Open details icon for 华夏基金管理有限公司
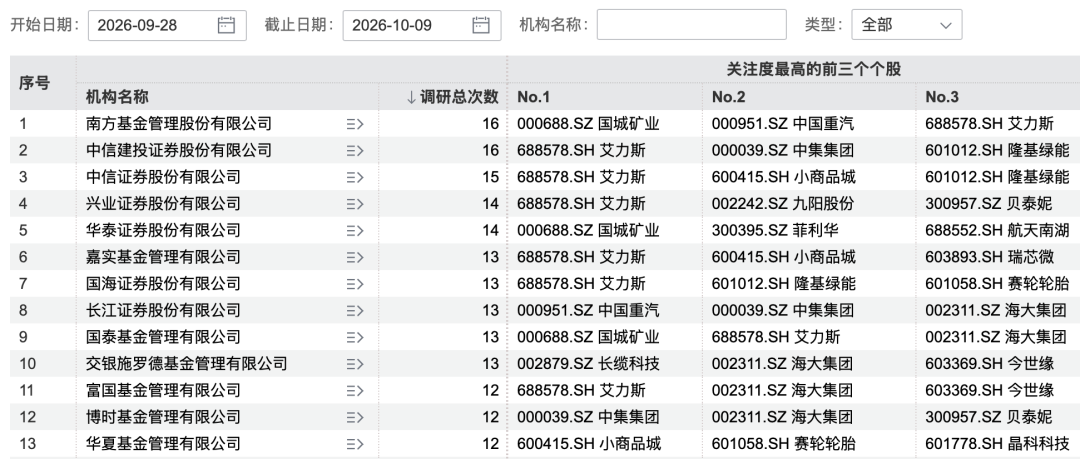 coord(355,444)
